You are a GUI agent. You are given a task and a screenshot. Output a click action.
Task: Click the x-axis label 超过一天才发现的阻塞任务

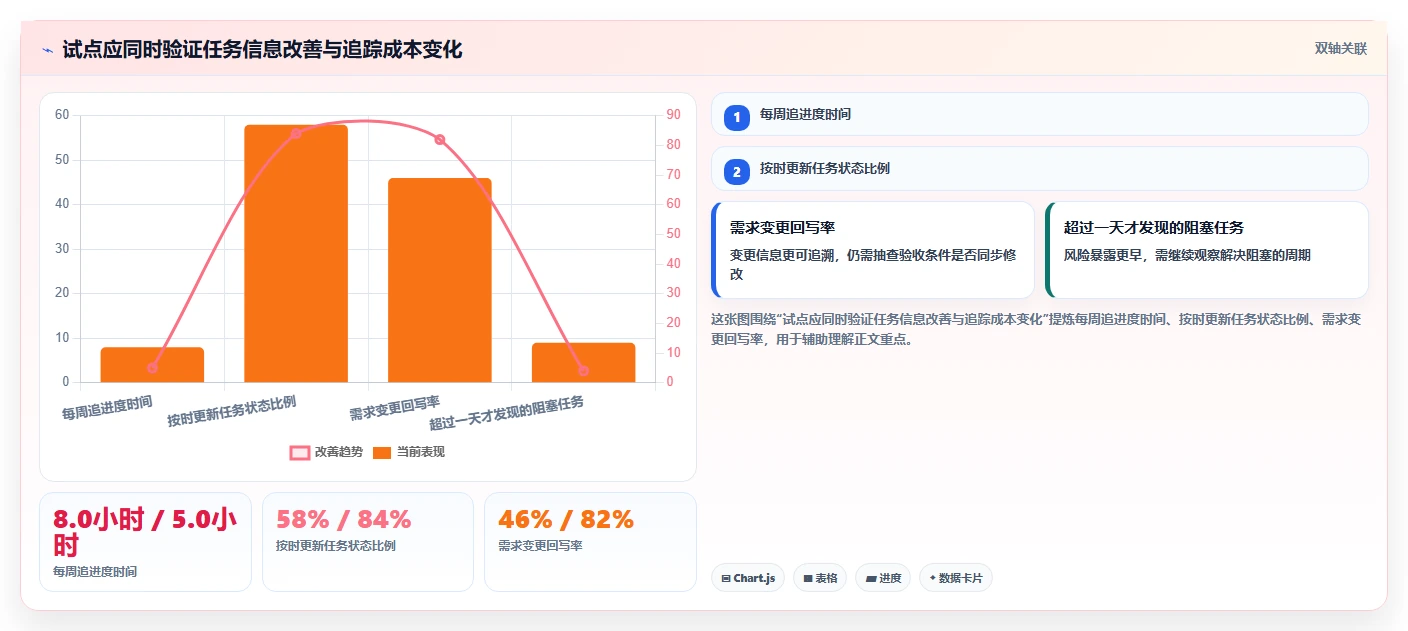pos(507,412)
